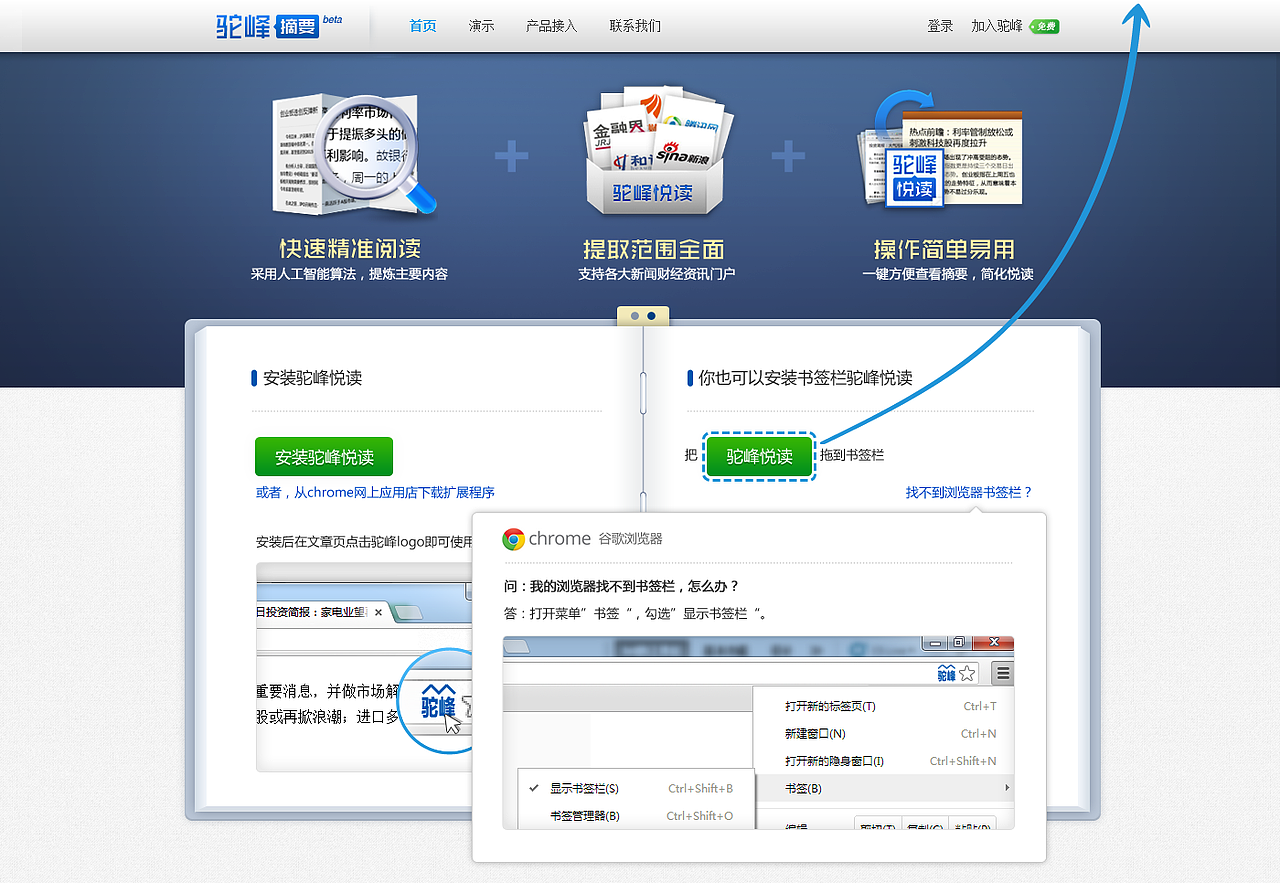Click the 谷歌浏览器 label in the popup

point(630,539)
